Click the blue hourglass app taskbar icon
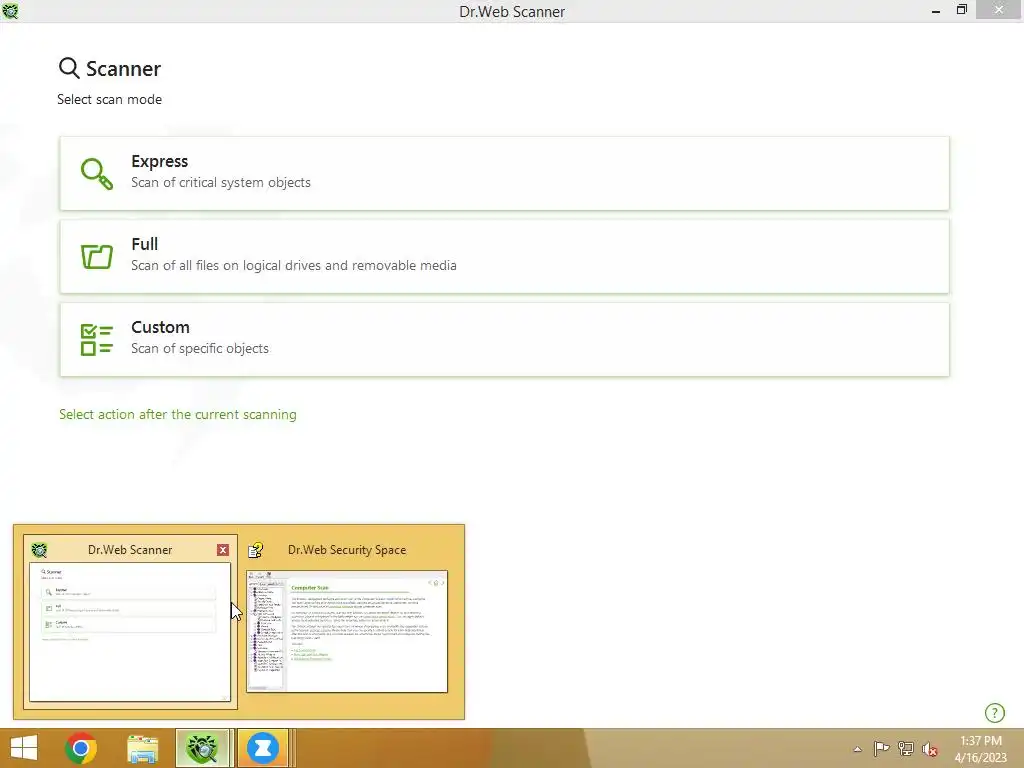This screenshot has height=768, width=1024. (x=263, y=748)
